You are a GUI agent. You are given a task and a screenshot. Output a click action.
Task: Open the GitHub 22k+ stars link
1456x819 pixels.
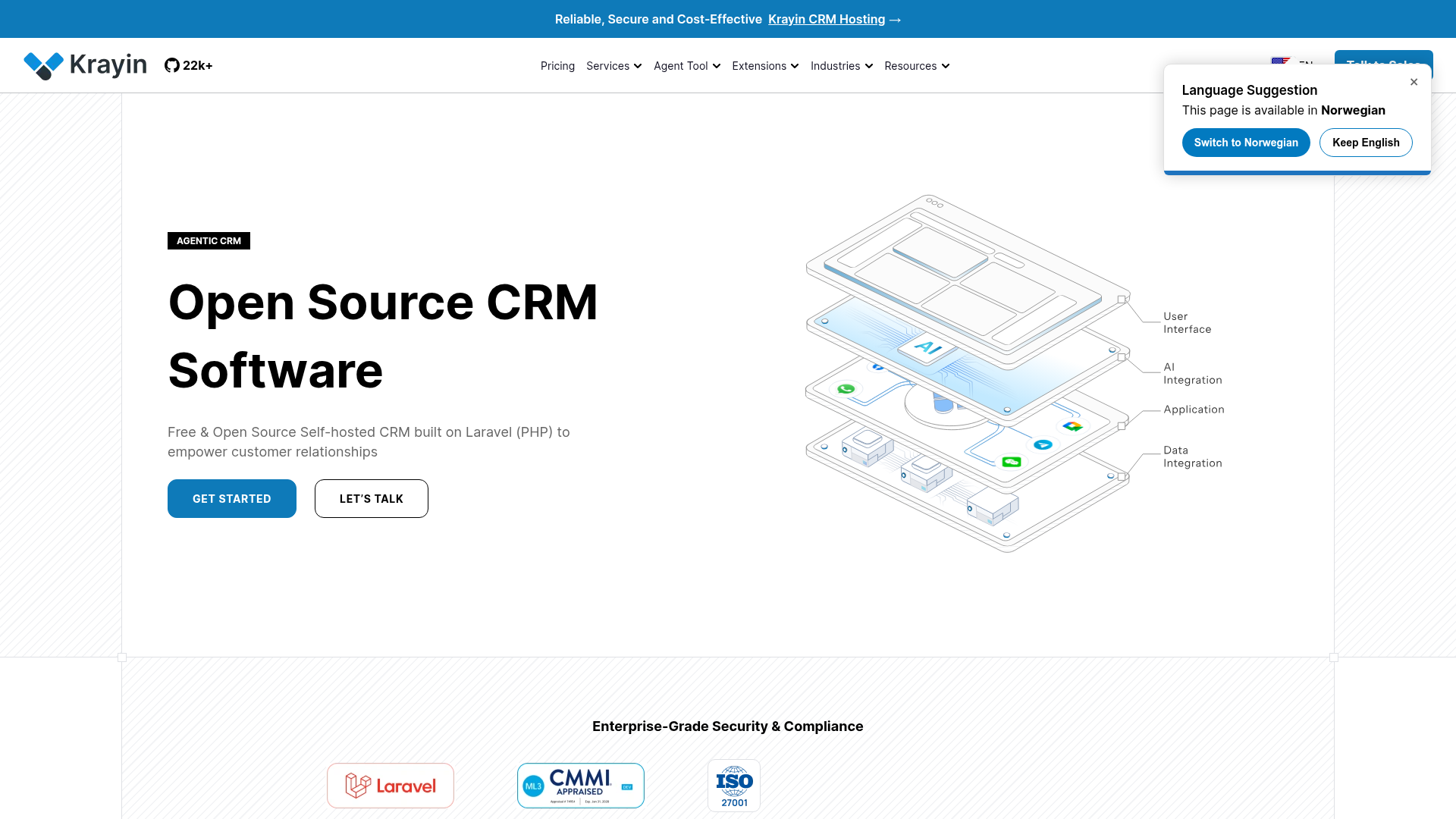(188, 65)
